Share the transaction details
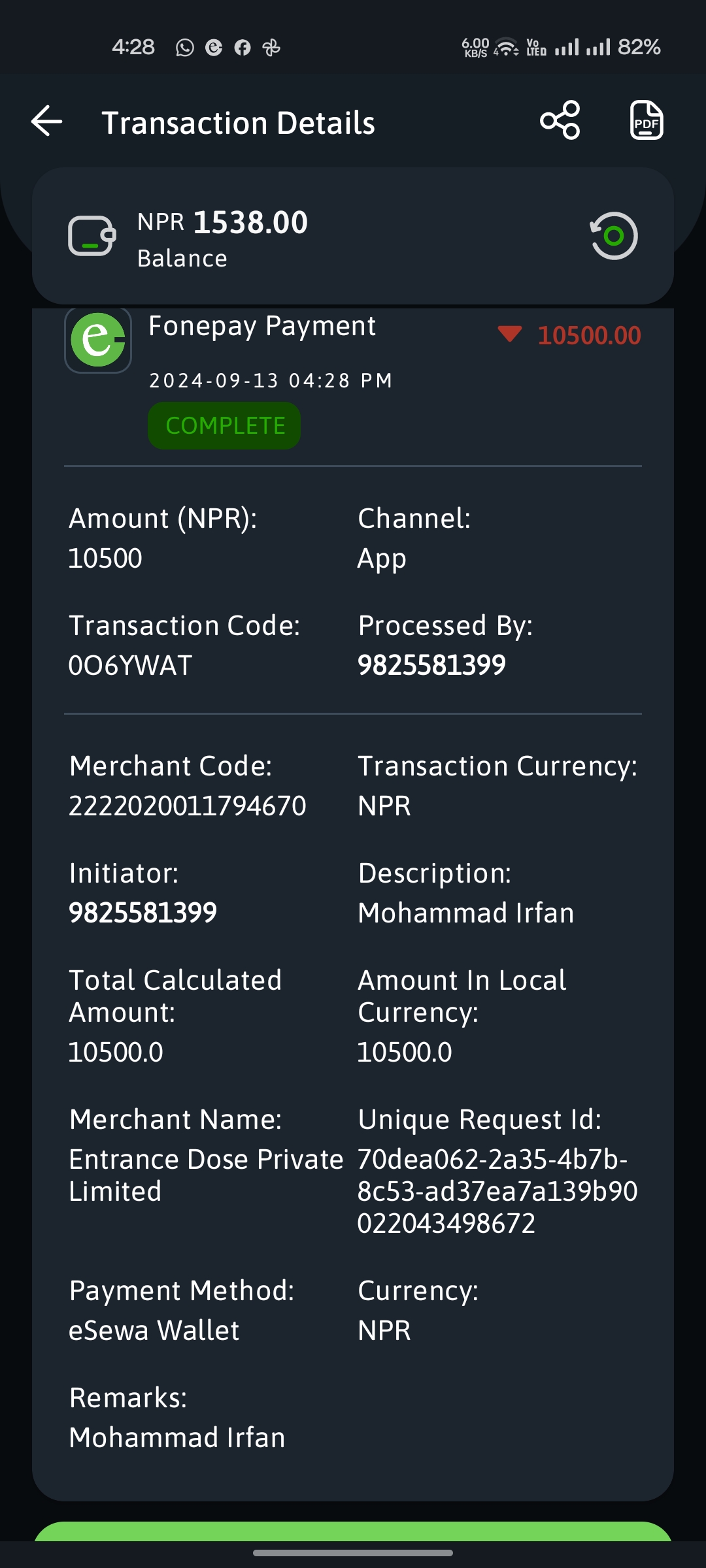Screen dimensions: 706x1568 click(560, 120)
